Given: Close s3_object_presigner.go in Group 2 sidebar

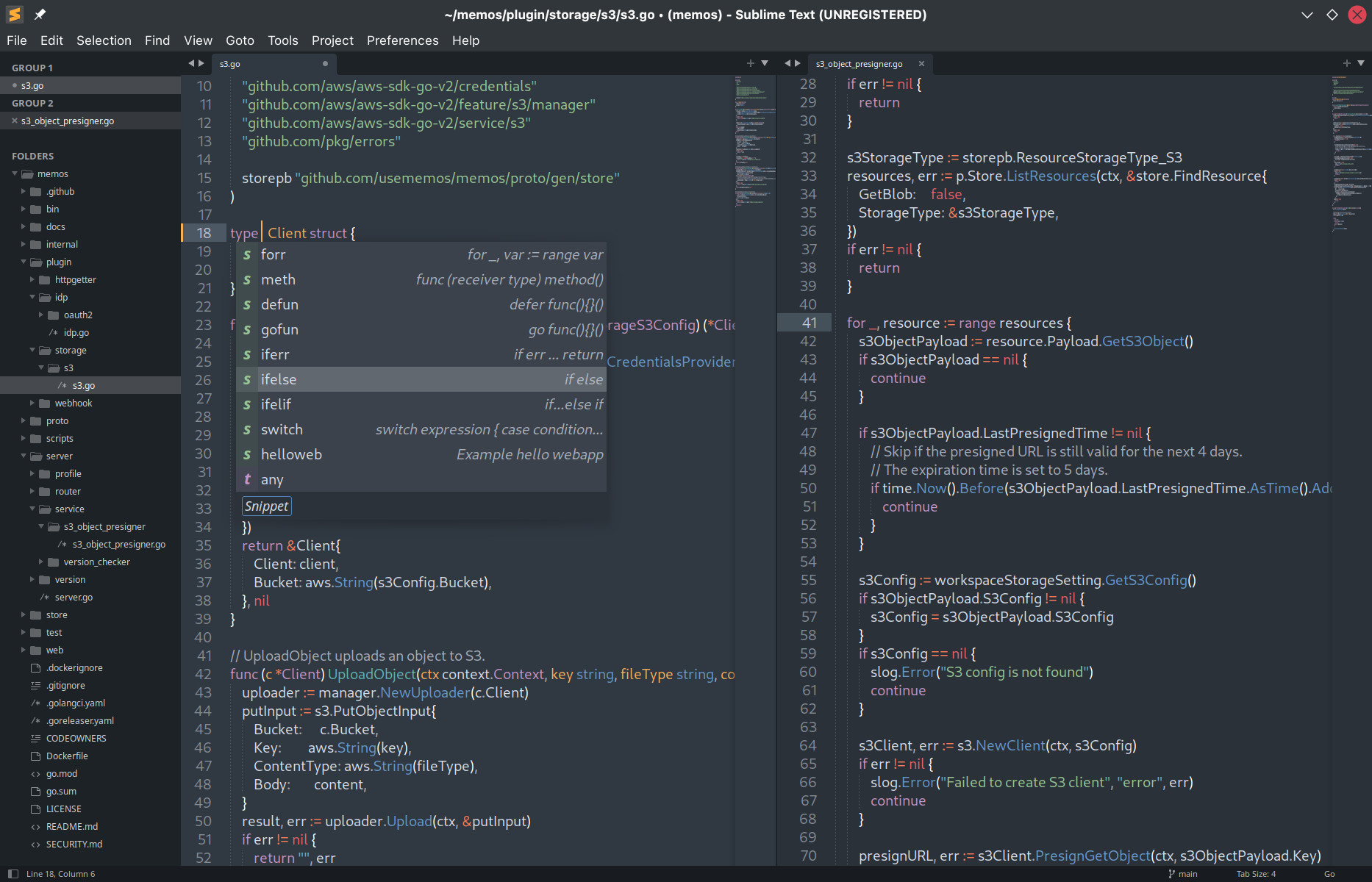Looking at the screenshot, I should pyautogui.click(x=15, y=121).
